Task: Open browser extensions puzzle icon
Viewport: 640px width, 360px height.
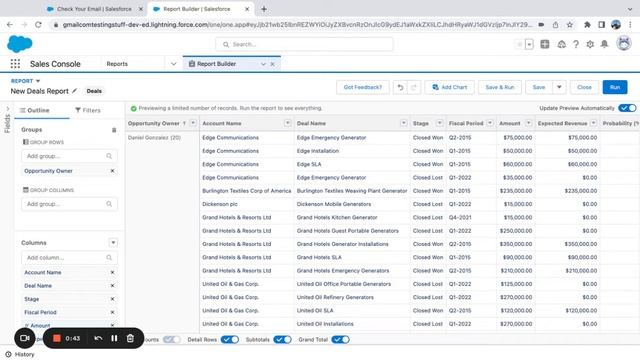Action: point(587,24)
